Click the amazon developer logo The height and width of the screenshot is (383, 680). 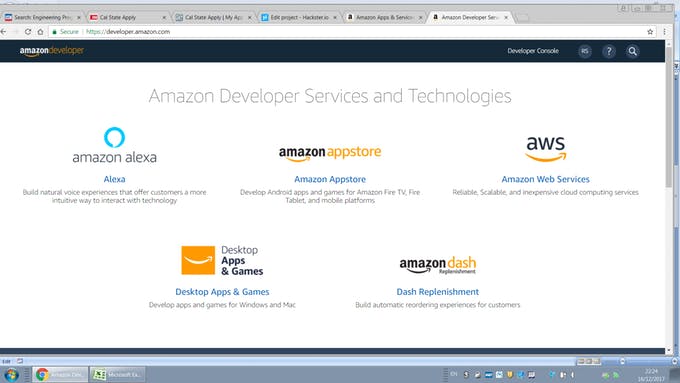[52, 51]
